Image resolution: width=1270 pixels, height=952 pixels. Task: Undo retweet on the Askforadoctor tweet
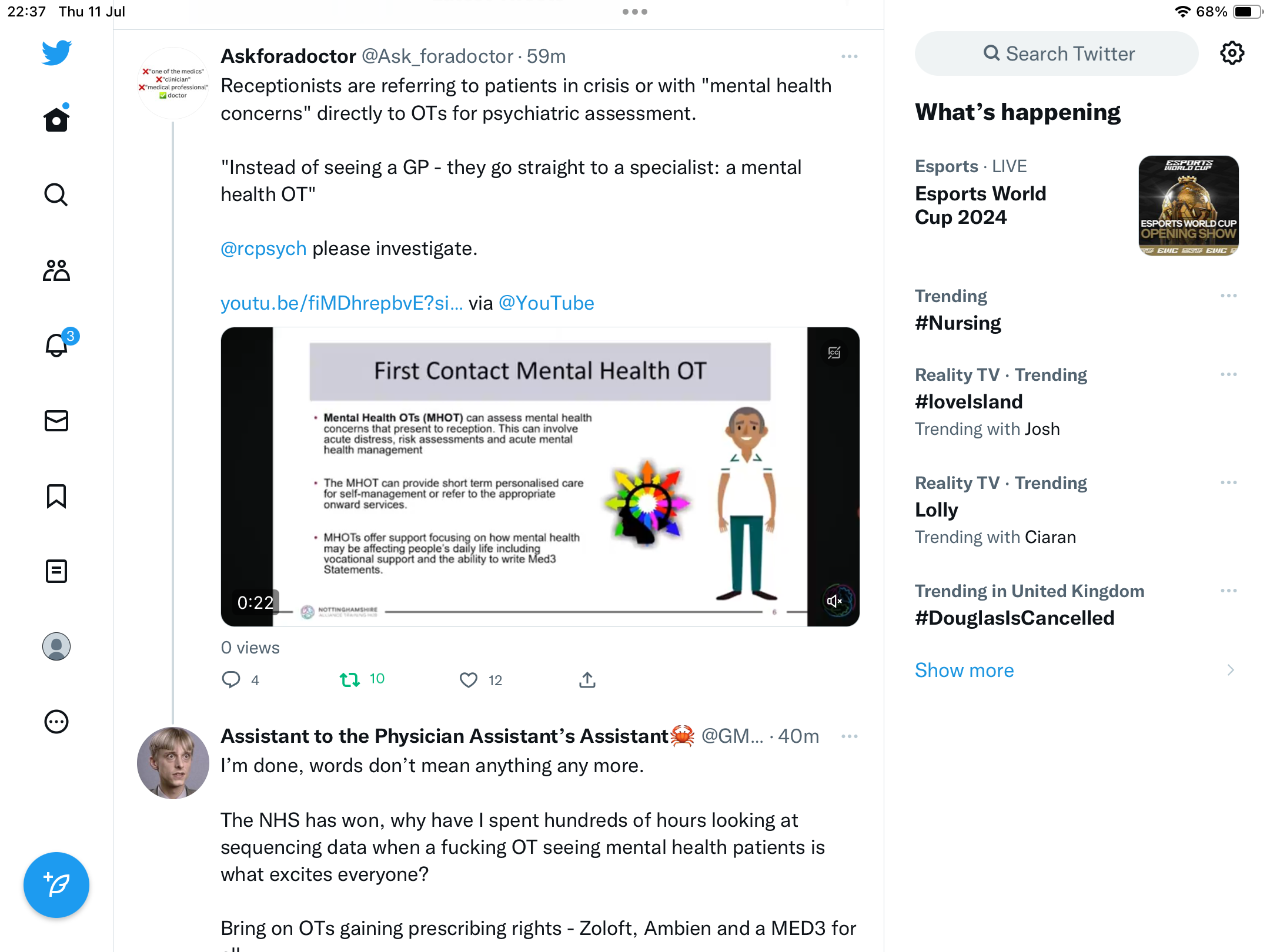pos(350,680)
